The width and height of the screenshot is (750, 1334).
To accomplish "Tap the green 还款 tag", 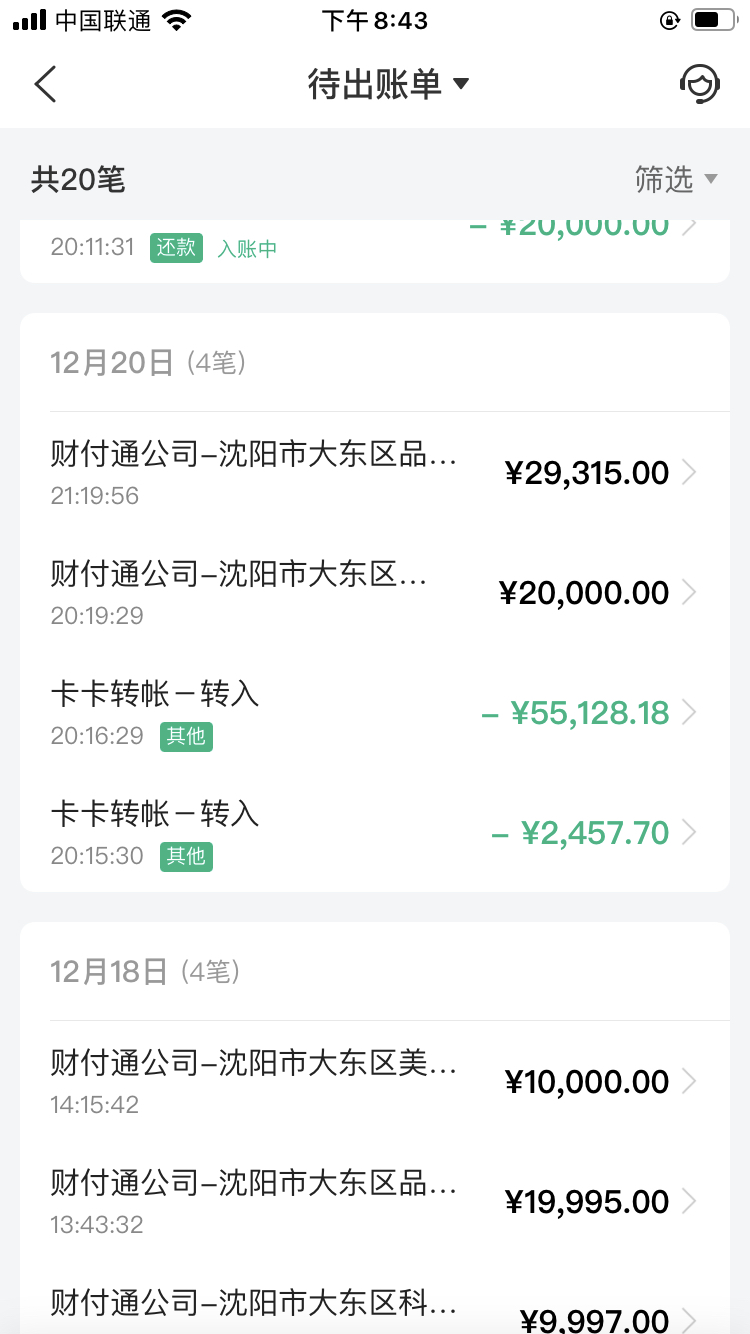I will [177, 248].
